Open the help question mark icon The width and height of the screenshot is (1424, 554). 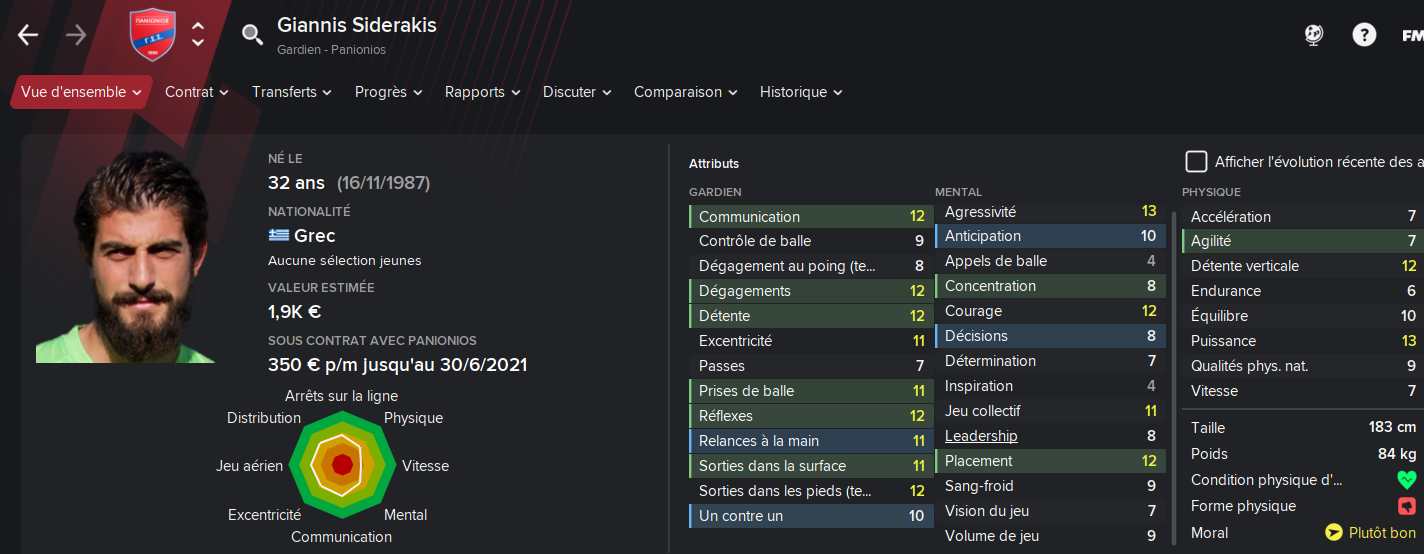click(1364, 35)
